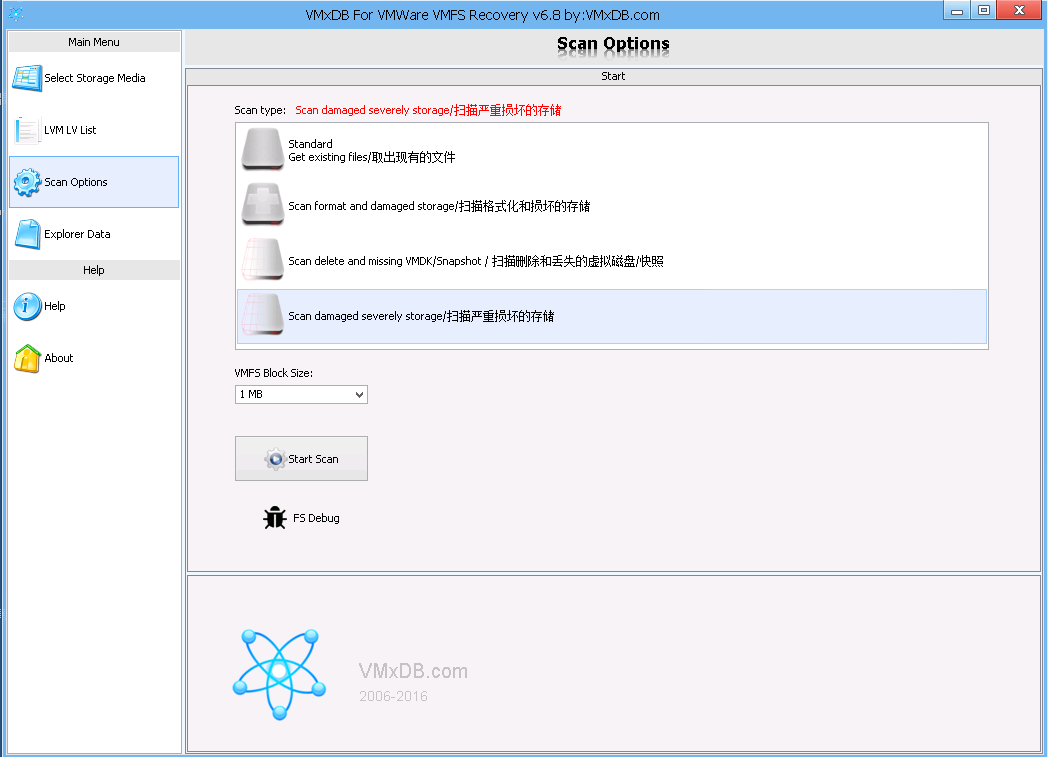This screenshot has height=757, width=1048.
Task: Open Explorer Data in the main menu
Action: [x=94, y=235]
